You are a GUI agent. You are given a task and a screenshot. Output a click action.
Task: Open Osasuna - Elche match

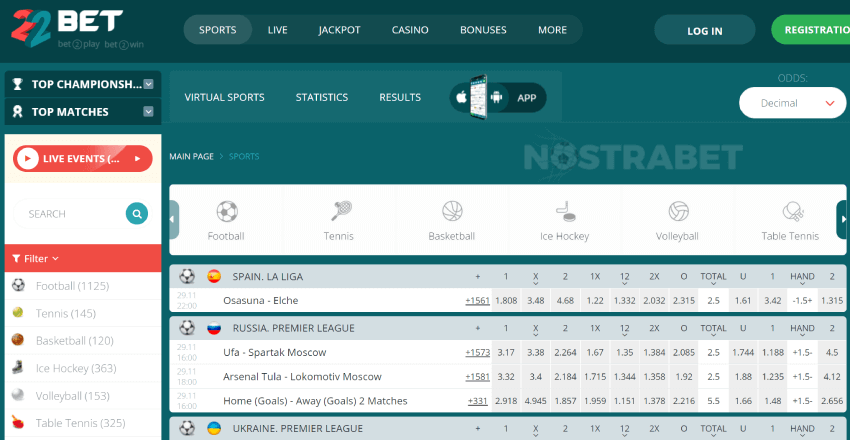(x=261, y=300)
